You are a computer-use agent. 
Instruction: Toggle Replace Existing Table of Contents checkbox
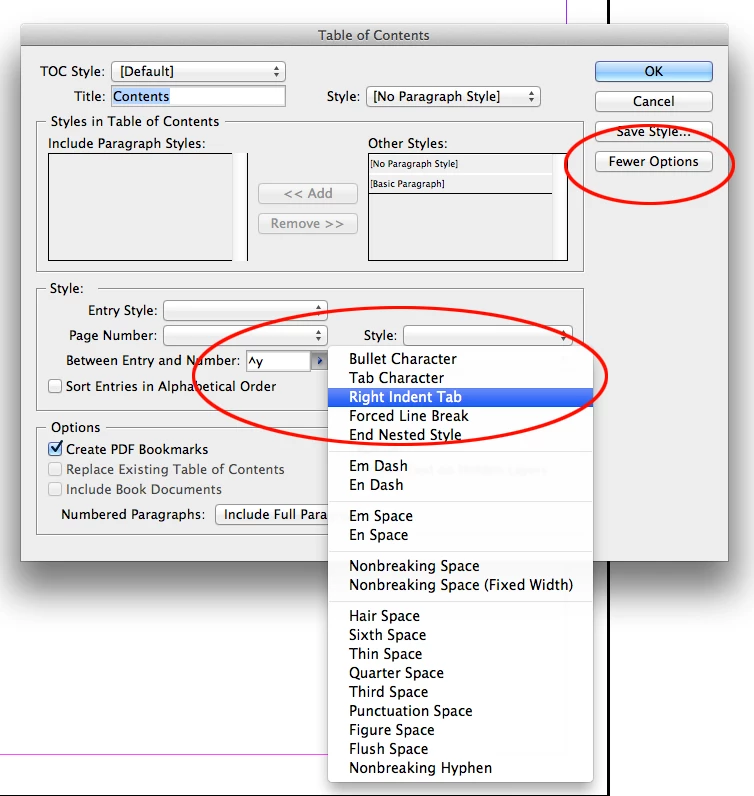click(55, 469)
